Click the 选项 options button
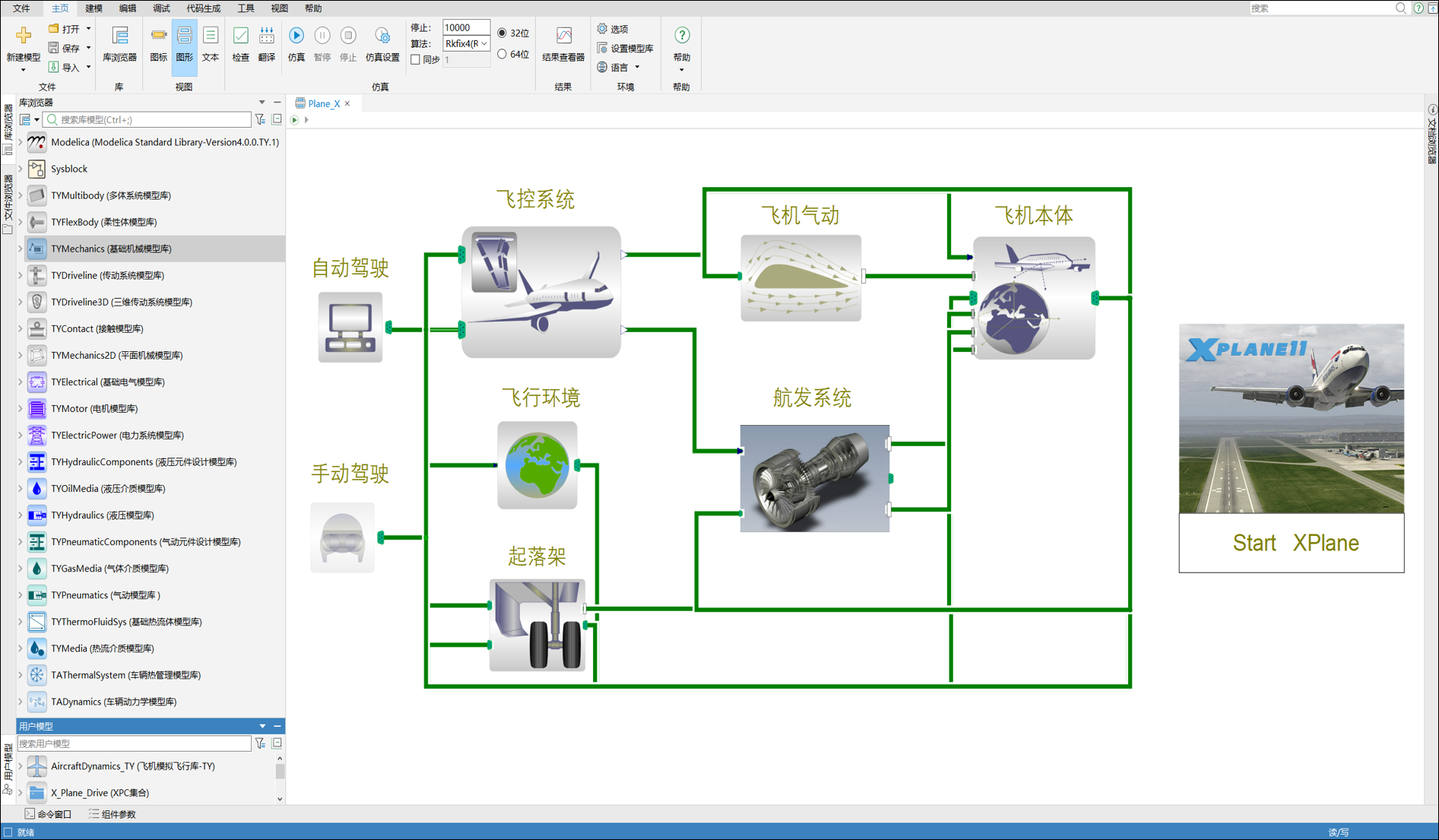The height and width of the screenshot is (840, 1439). tap(613, 29)
